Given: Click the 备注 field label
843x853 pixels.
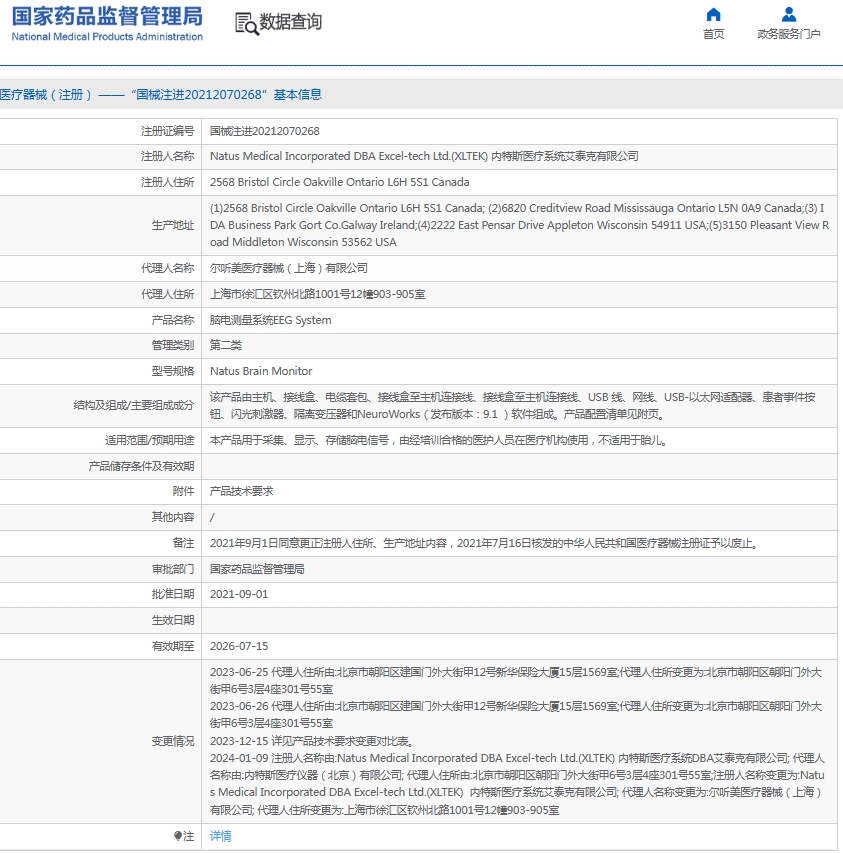Looking at the screenshot, I should pyautogui.click(x=183, y=543).
